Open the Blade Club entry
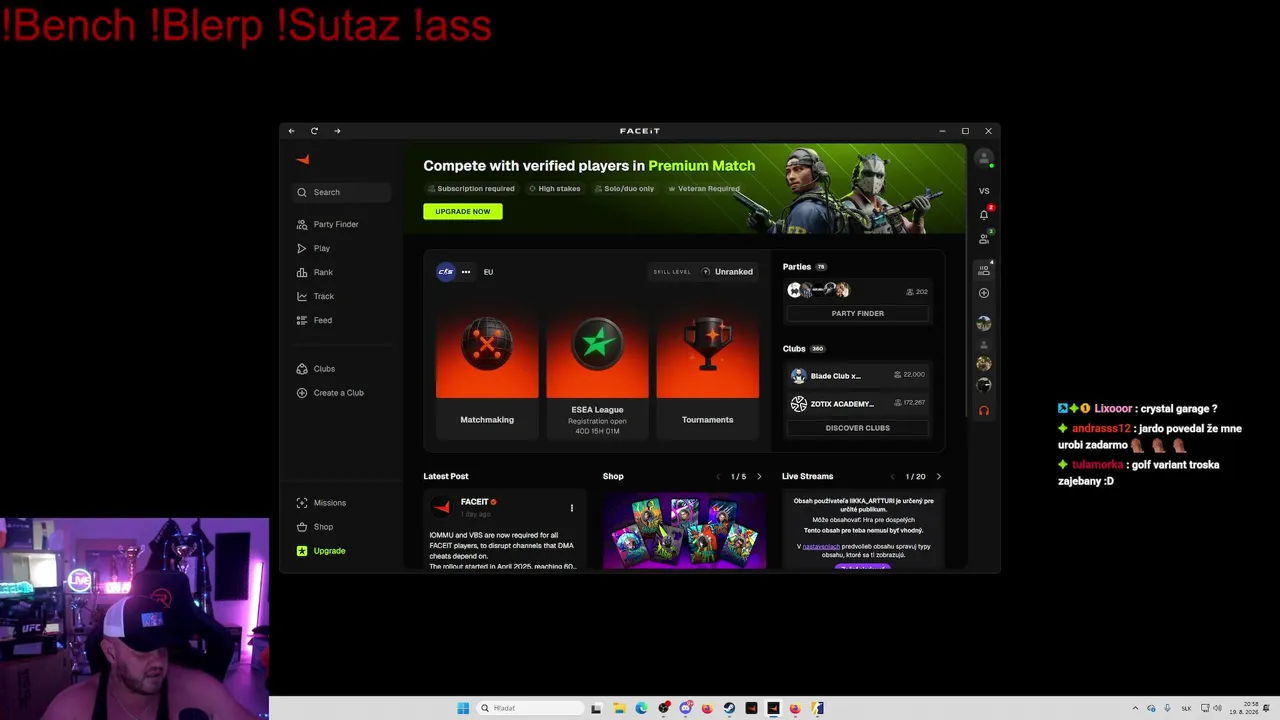The width and height of the screenshot is (1280, 720). [x=858, y=376]
